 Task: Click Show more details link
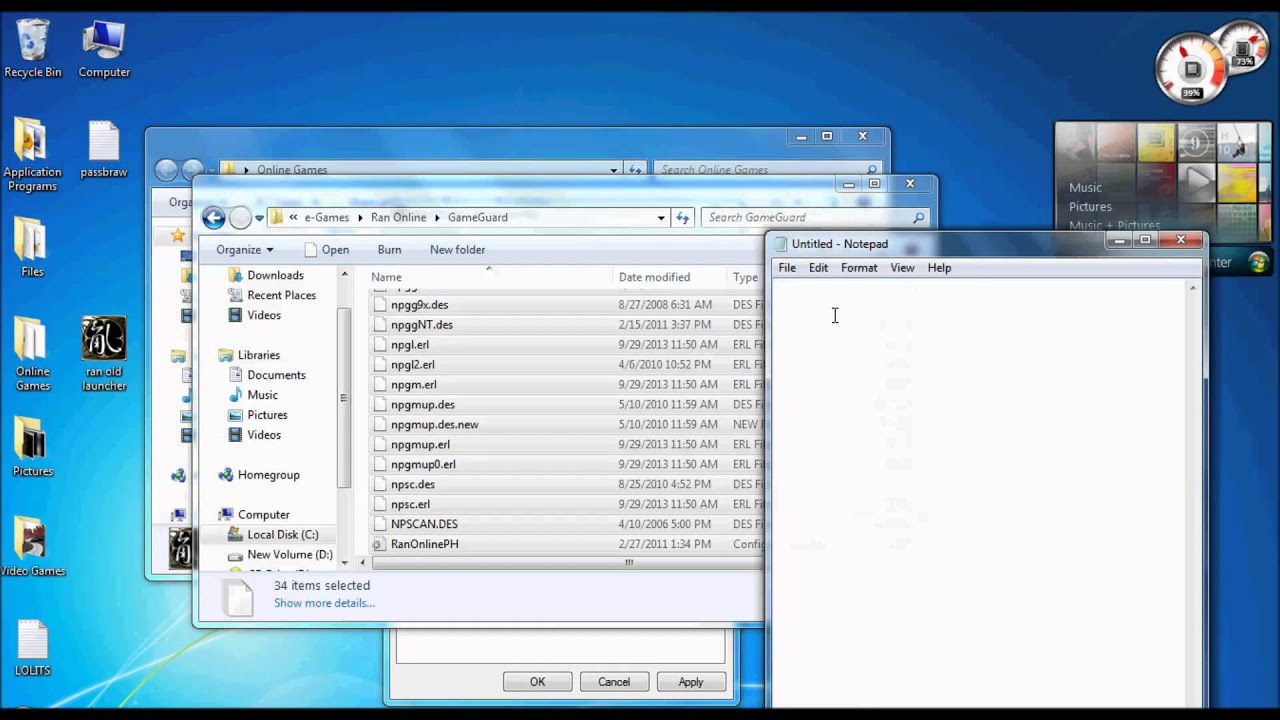click(x=324, y=603)
